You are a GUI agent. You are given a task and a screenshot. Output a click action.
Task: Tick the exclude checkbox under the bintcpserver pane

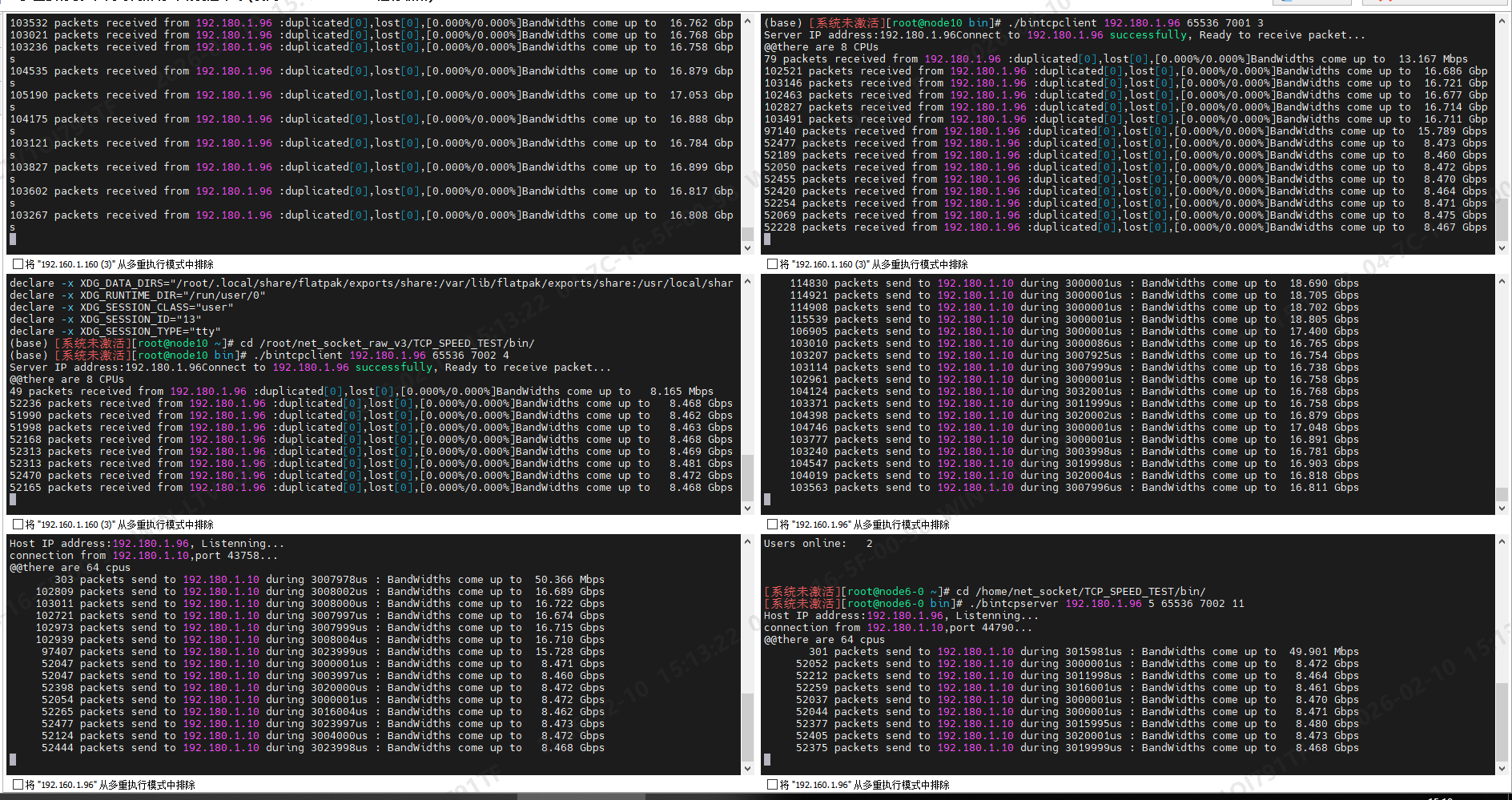click(x=772, y=785)
